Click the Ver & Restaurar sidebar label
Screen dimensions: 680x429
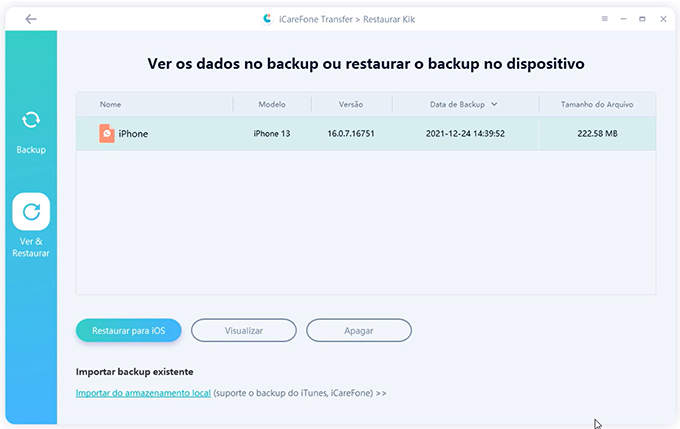tap(31, 247)
